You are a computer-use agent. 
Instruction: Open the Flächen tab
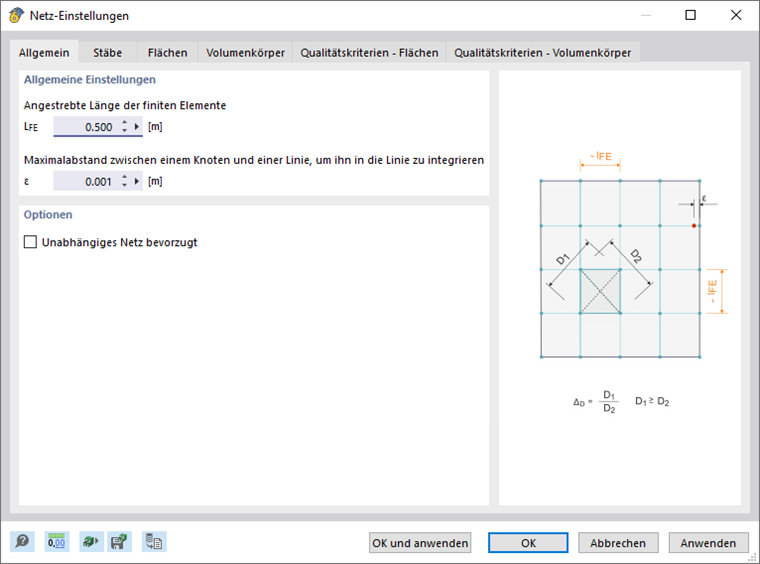(x=168, y=52)
